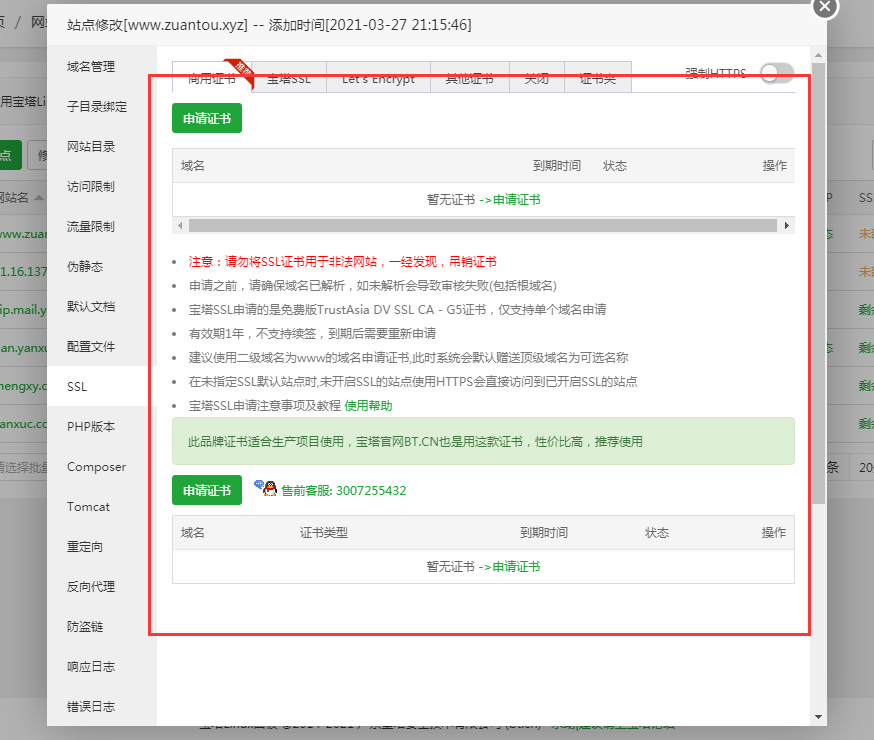This screenshot has width=874, height=740.
Task: Toggle the 强制HTTPS switch
Action: pyautogui.click(x=778, y=73)
